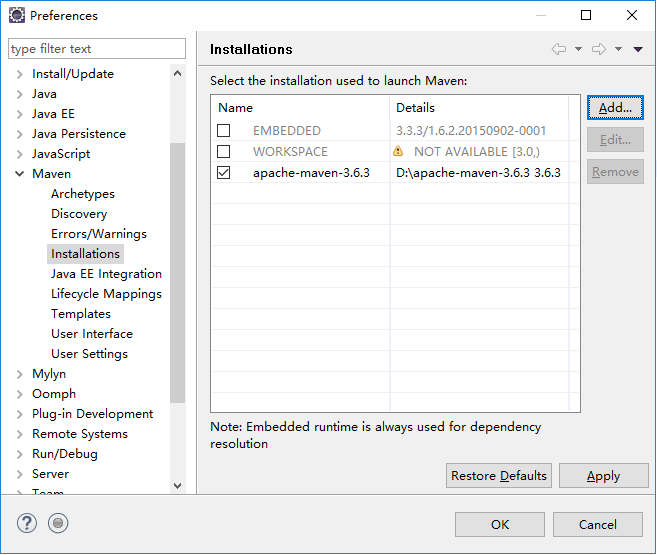The width and height of the screenshot is (657, 555).
Task: Click the Details column header
Action: (479, 108)
